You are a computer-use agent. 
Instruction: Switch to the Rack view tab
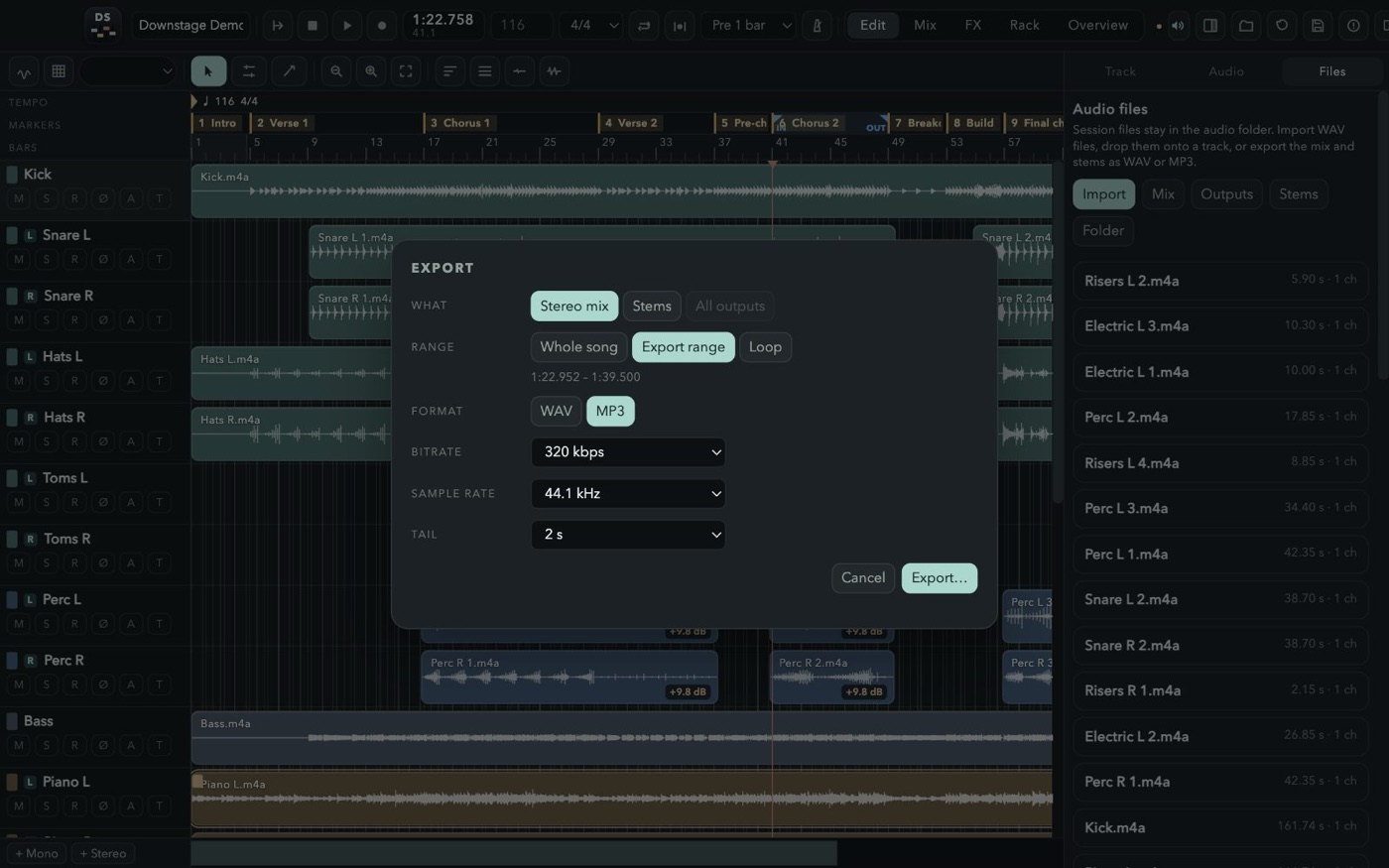pos(1025,25)
